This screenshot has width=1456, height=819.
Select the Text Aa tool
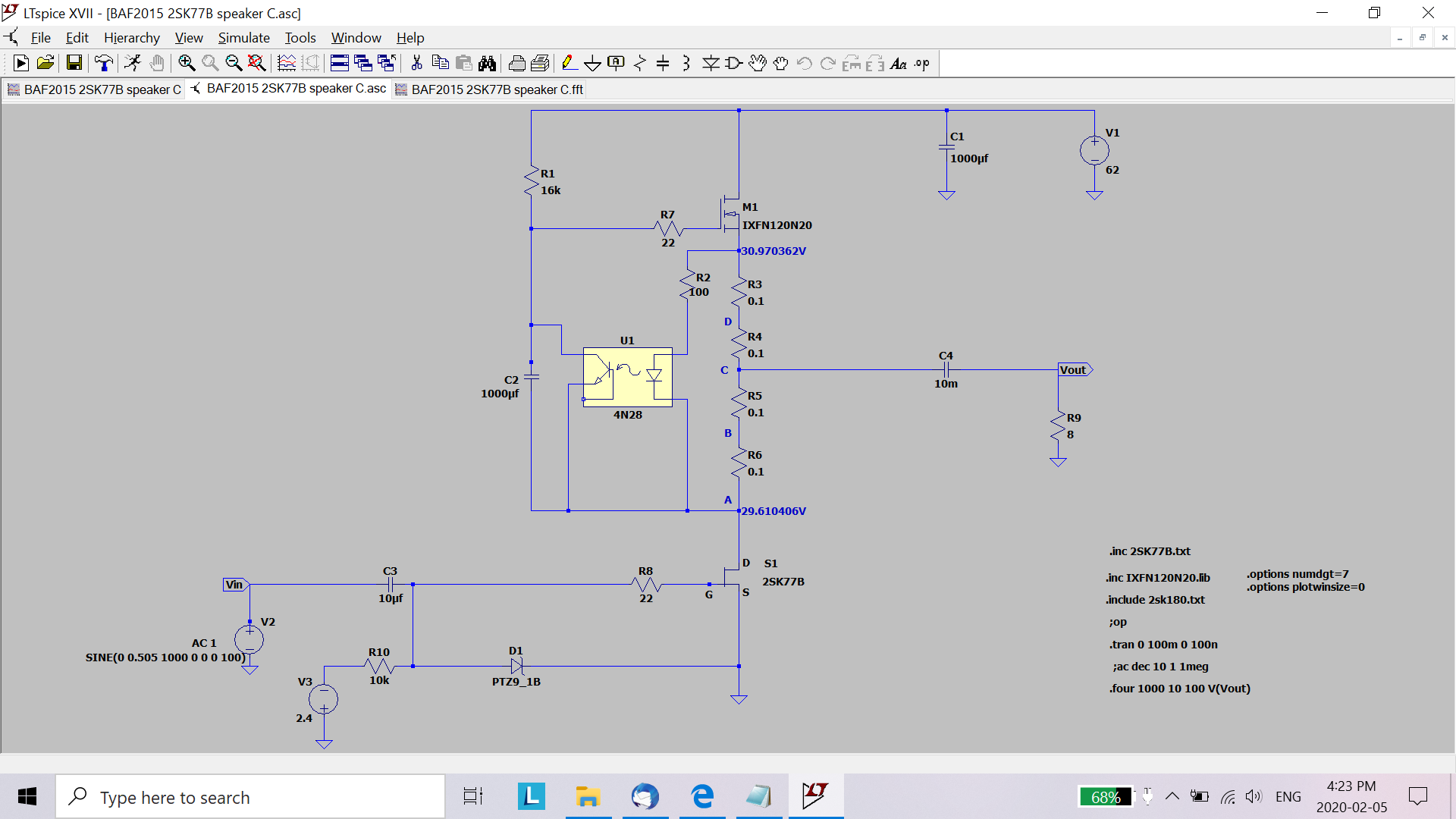[899, 64]
